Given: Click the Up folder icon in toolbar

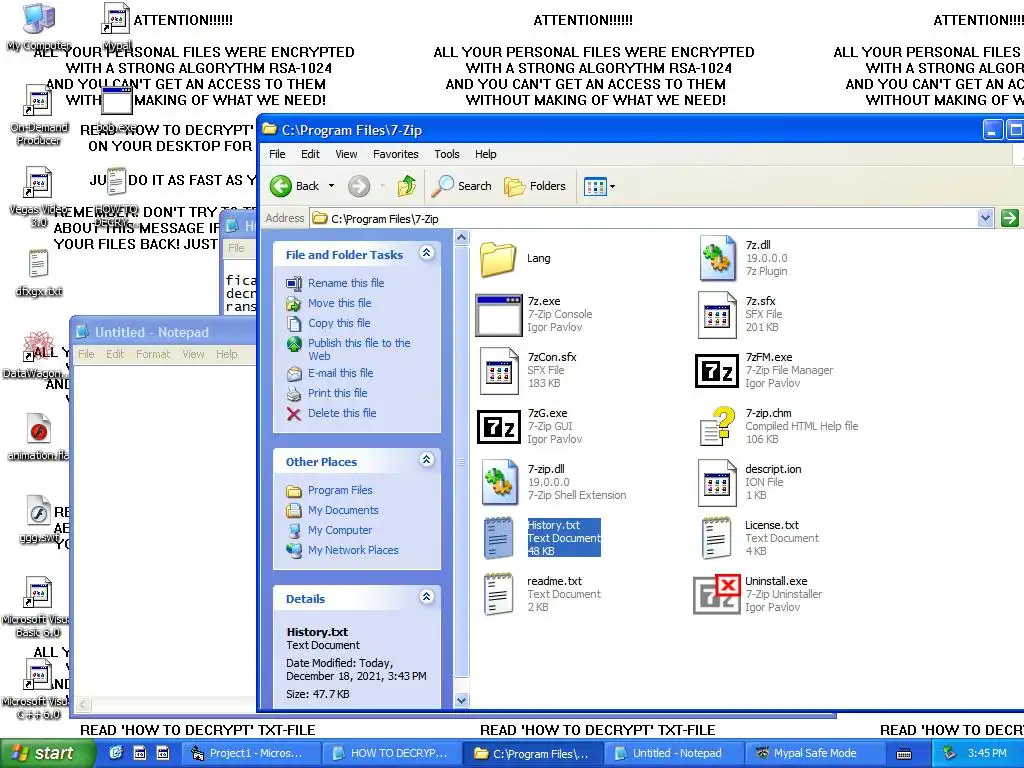Looking at the screenshot, I should pos(407,186).
